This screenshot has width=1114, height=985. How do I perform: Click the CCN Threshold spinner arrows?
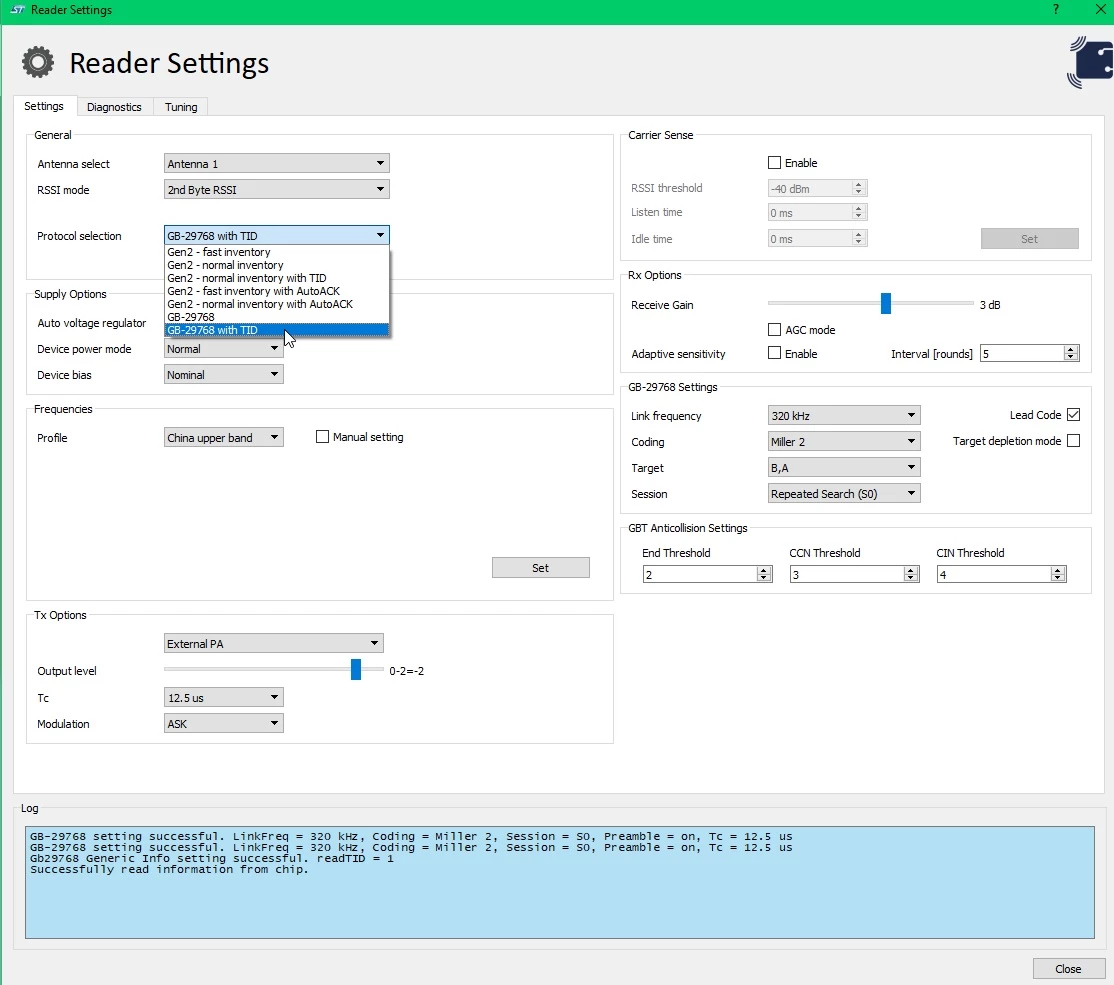912,574
